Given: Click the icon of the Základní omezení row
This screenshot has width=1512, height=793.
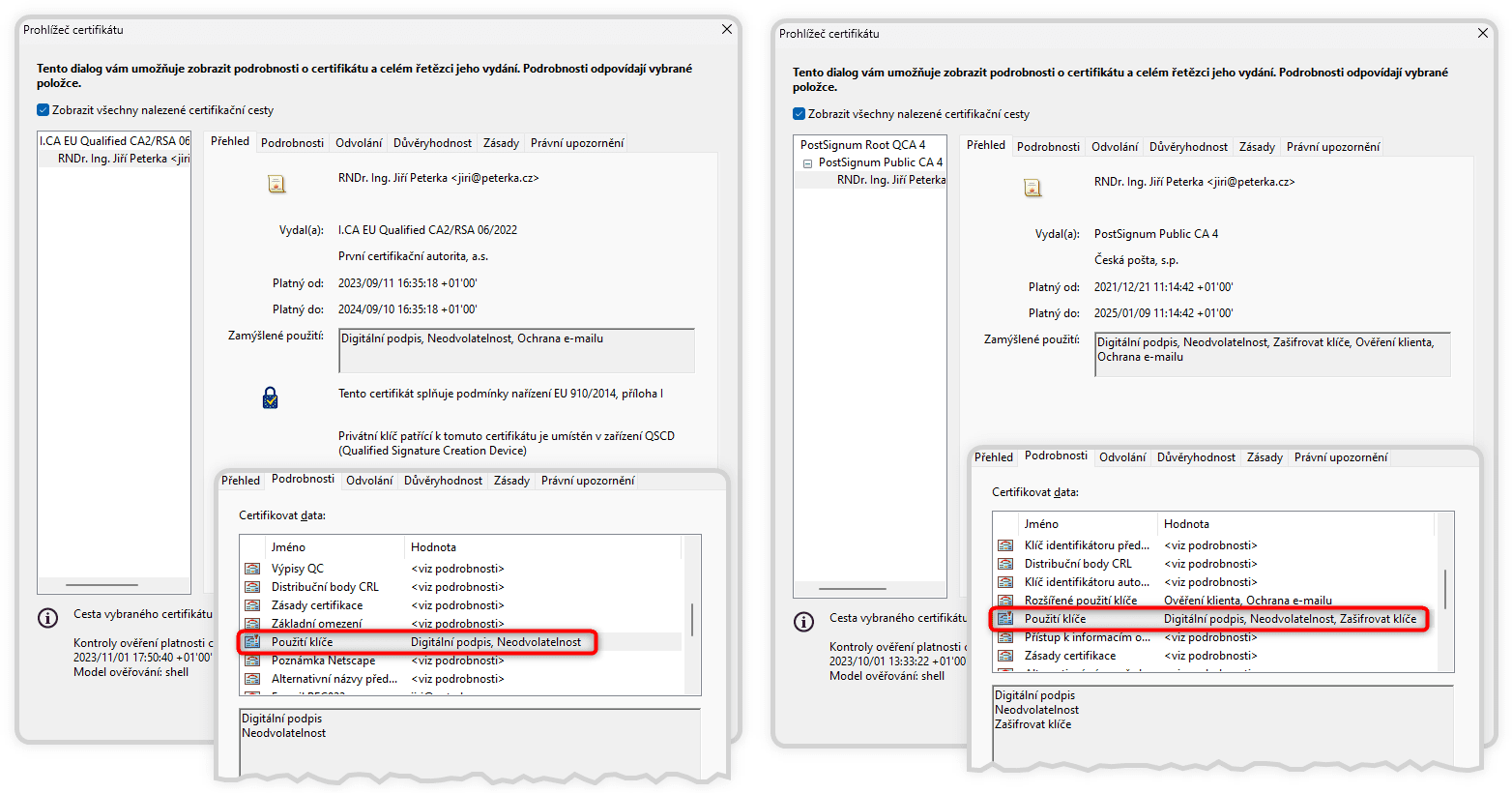Looking at the screenshot, I should pyautogui.click(x=252, y=624).
